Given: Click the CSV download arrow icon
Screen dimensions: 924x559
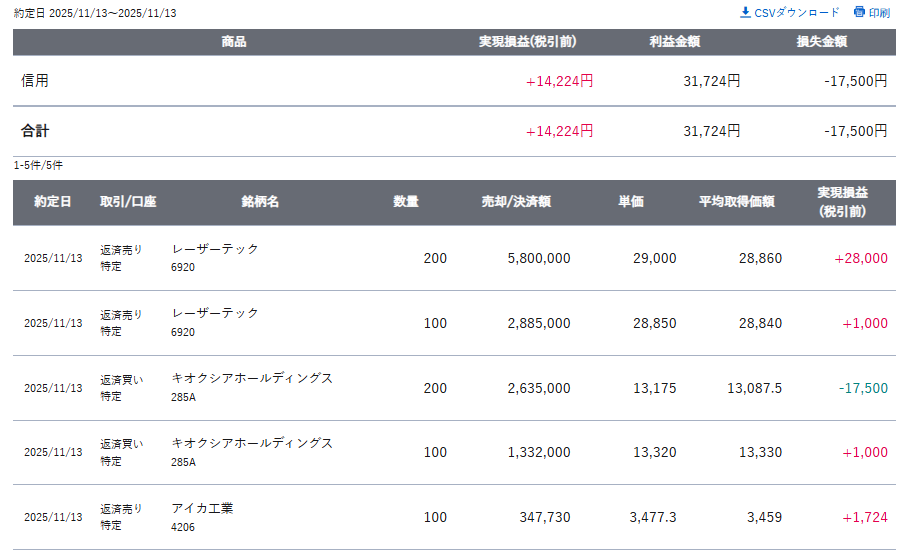Looking at the screenshot, I should click(745, 13).
